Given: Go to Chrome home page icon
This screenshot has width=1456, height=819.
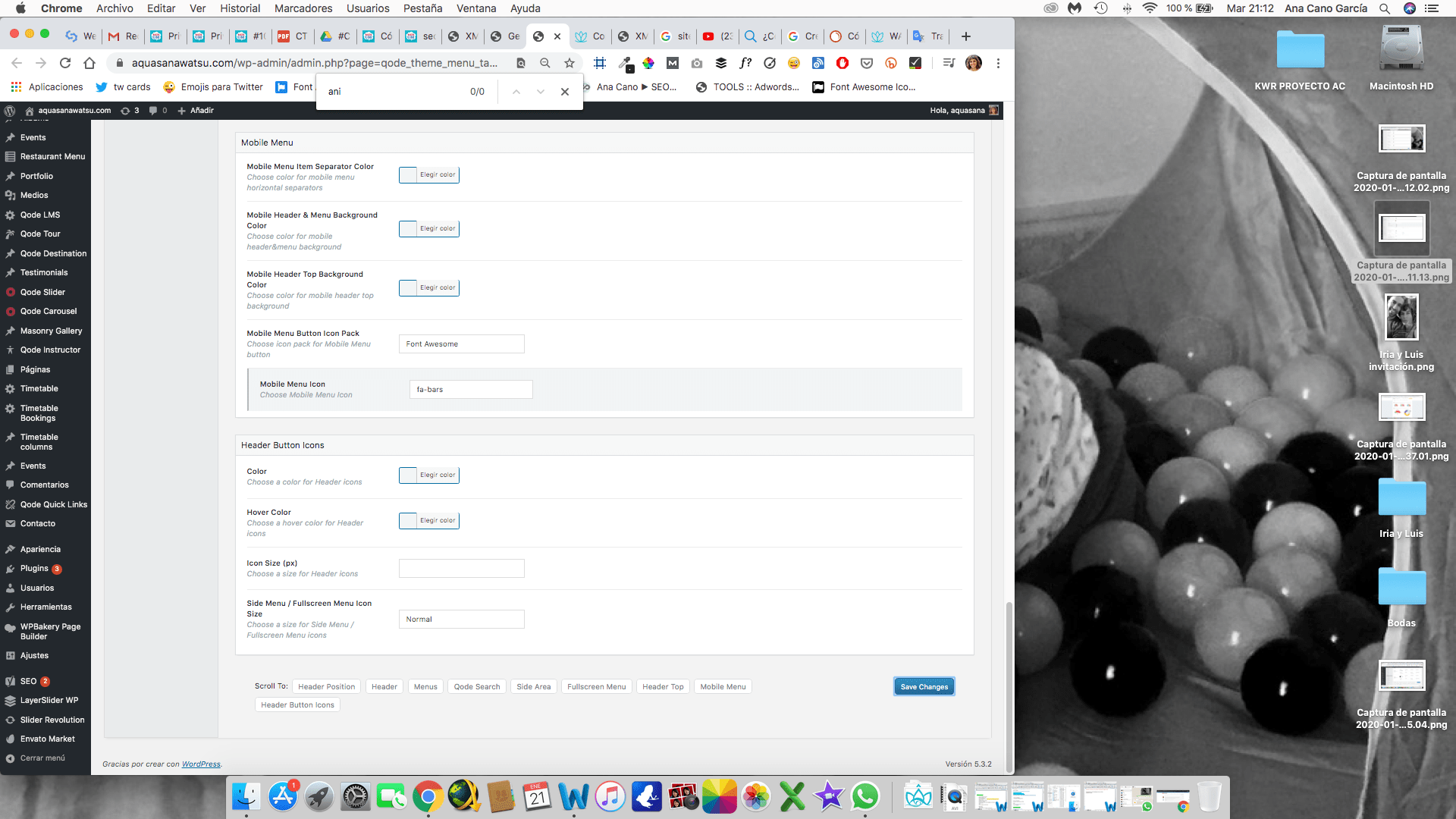Looking at the screenshot, I should tap(89, 63).
